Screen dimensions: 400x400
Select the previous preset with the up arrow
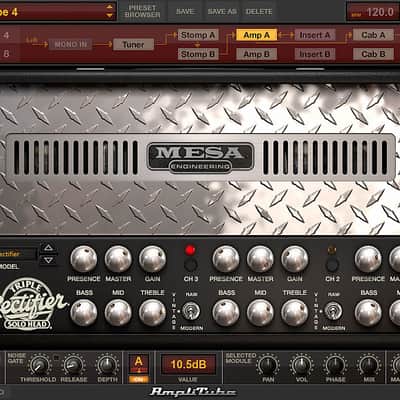110,6
